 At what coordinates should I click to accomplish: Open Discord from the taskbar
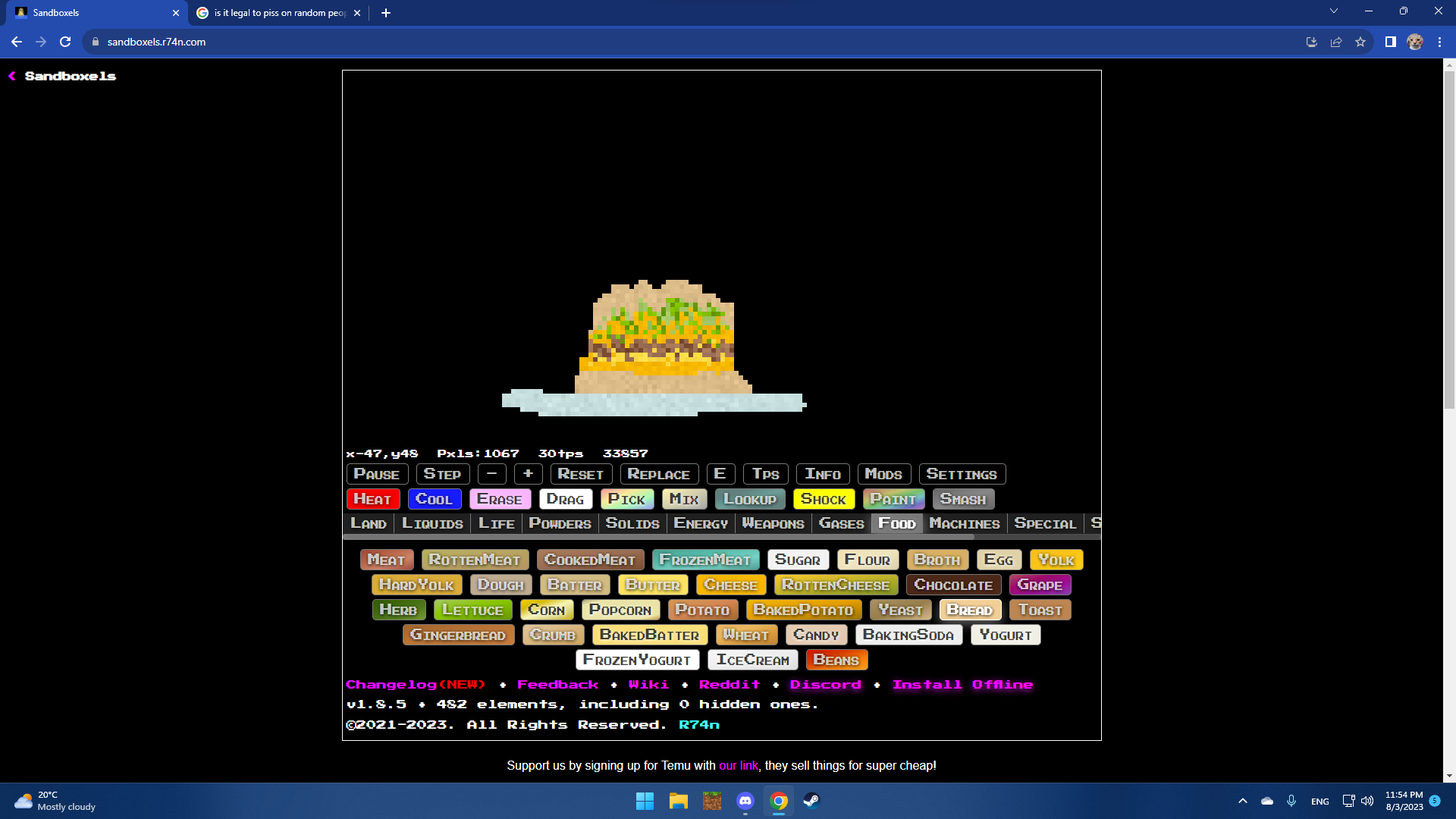(745, 801)
